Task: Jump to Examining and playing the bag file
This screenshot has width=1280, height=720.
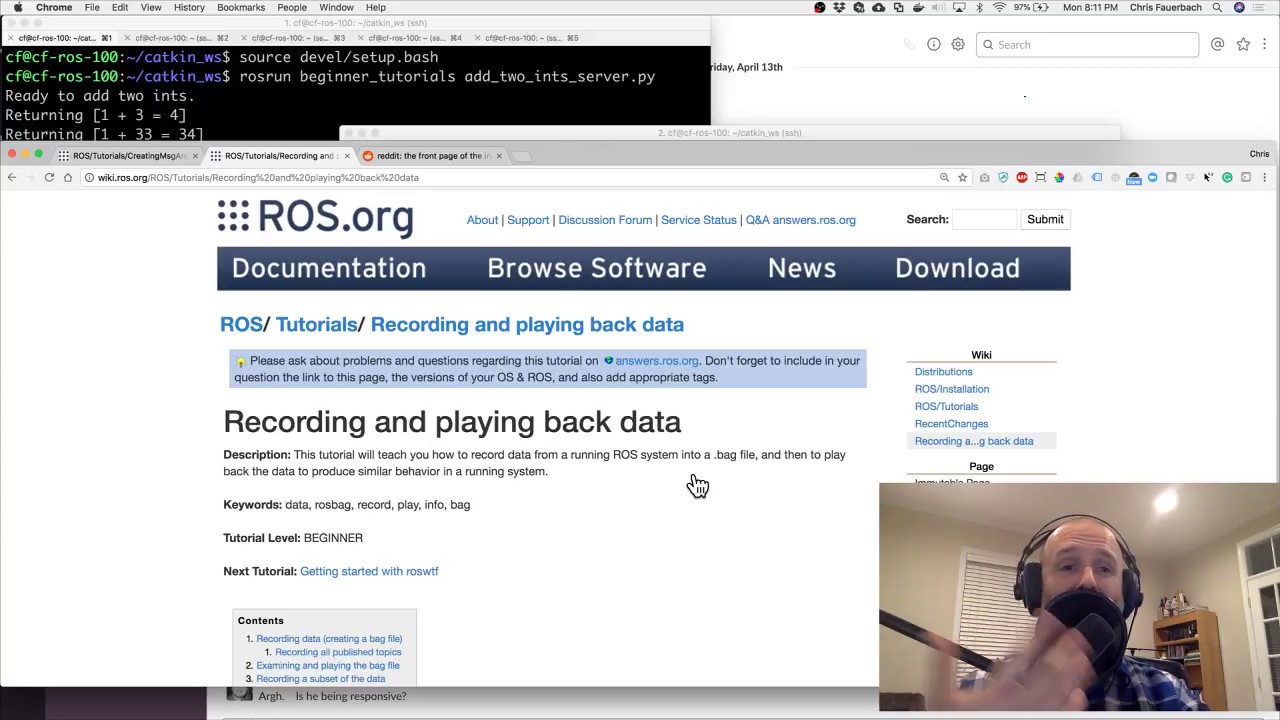Action: click(x=328, y=665)
